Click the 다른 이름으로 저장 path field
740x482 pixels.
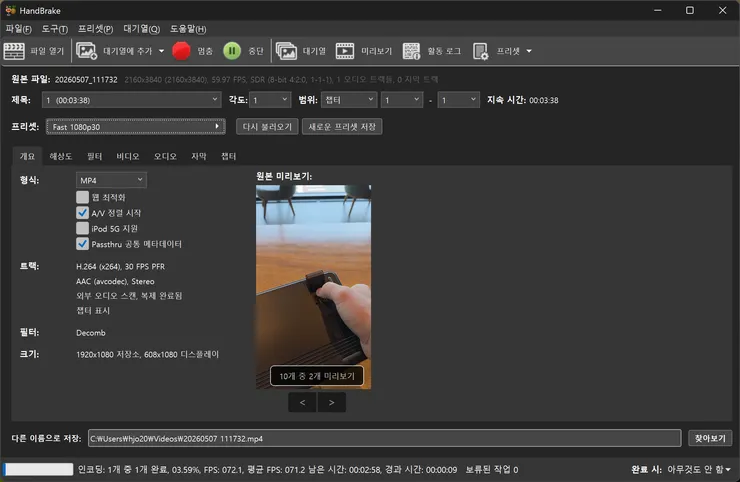tap(385, 438)
